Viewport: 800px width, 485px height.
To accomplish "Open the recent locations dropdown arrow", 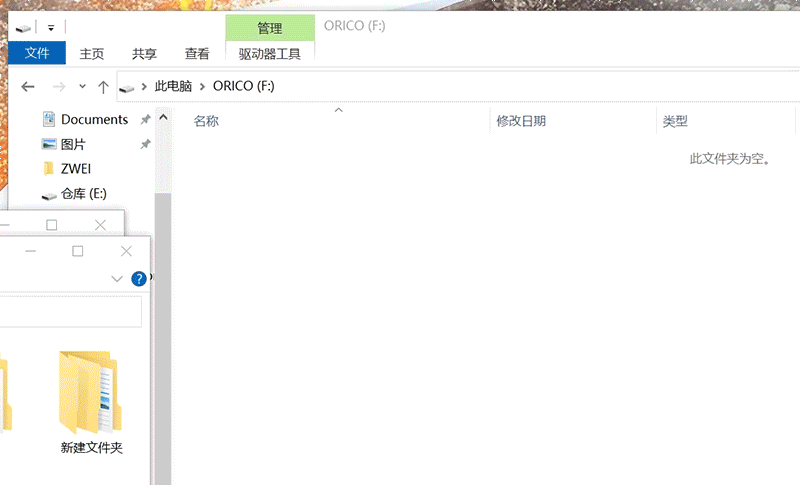I will click(82, 87).
